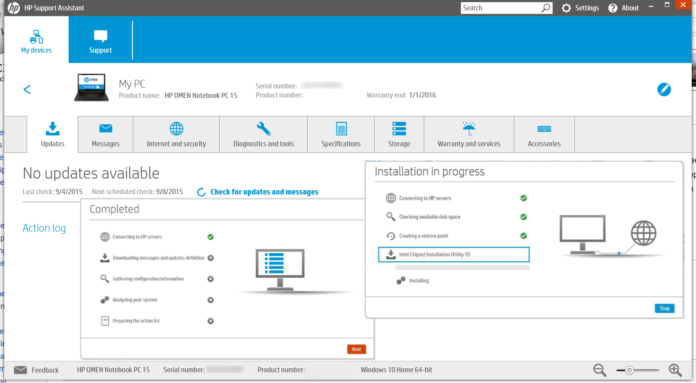Click the green check for Connecting in Completed

210,237
